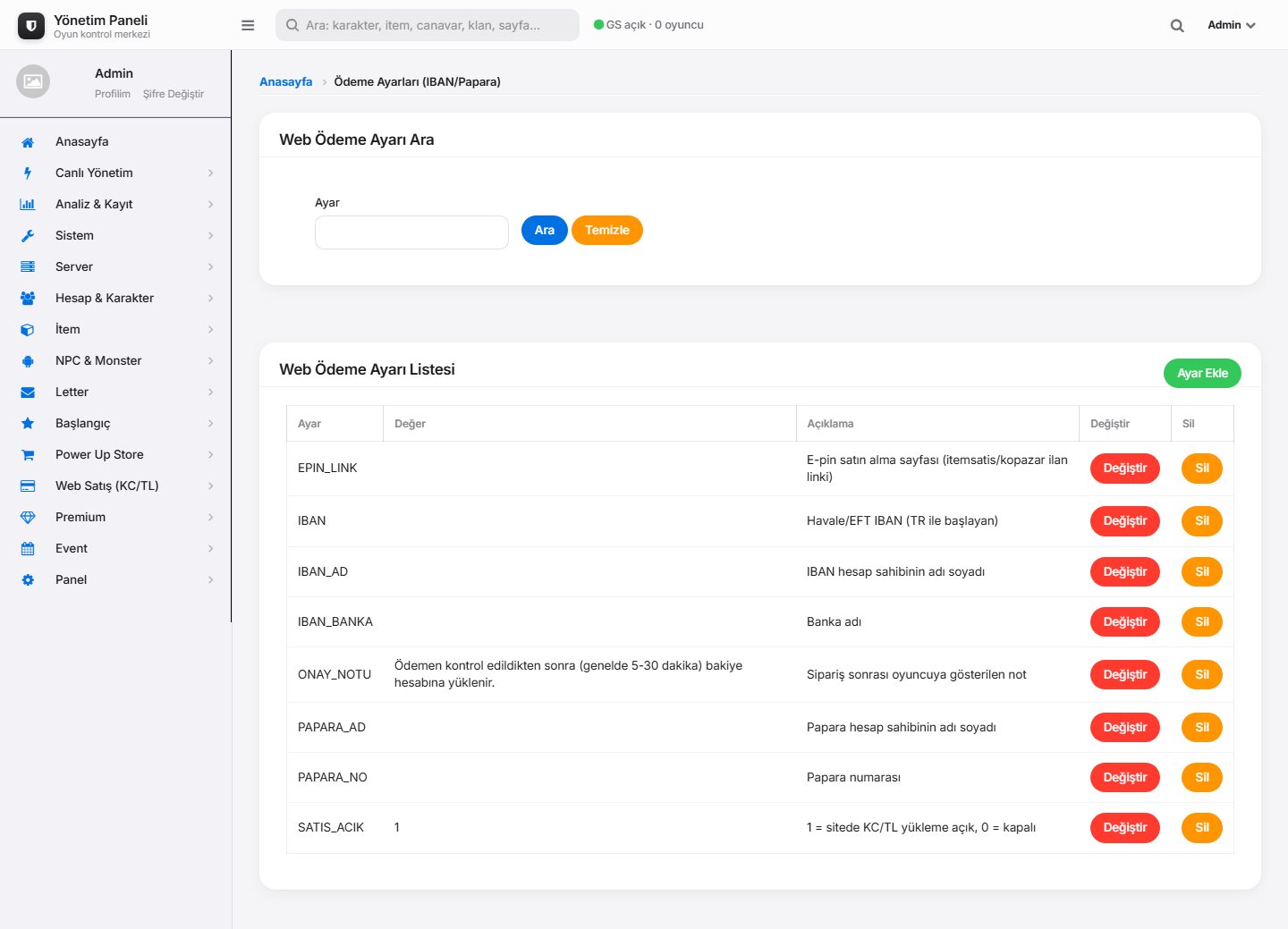
Task: Click the Ayar text input field
Action: pos(411,232)
